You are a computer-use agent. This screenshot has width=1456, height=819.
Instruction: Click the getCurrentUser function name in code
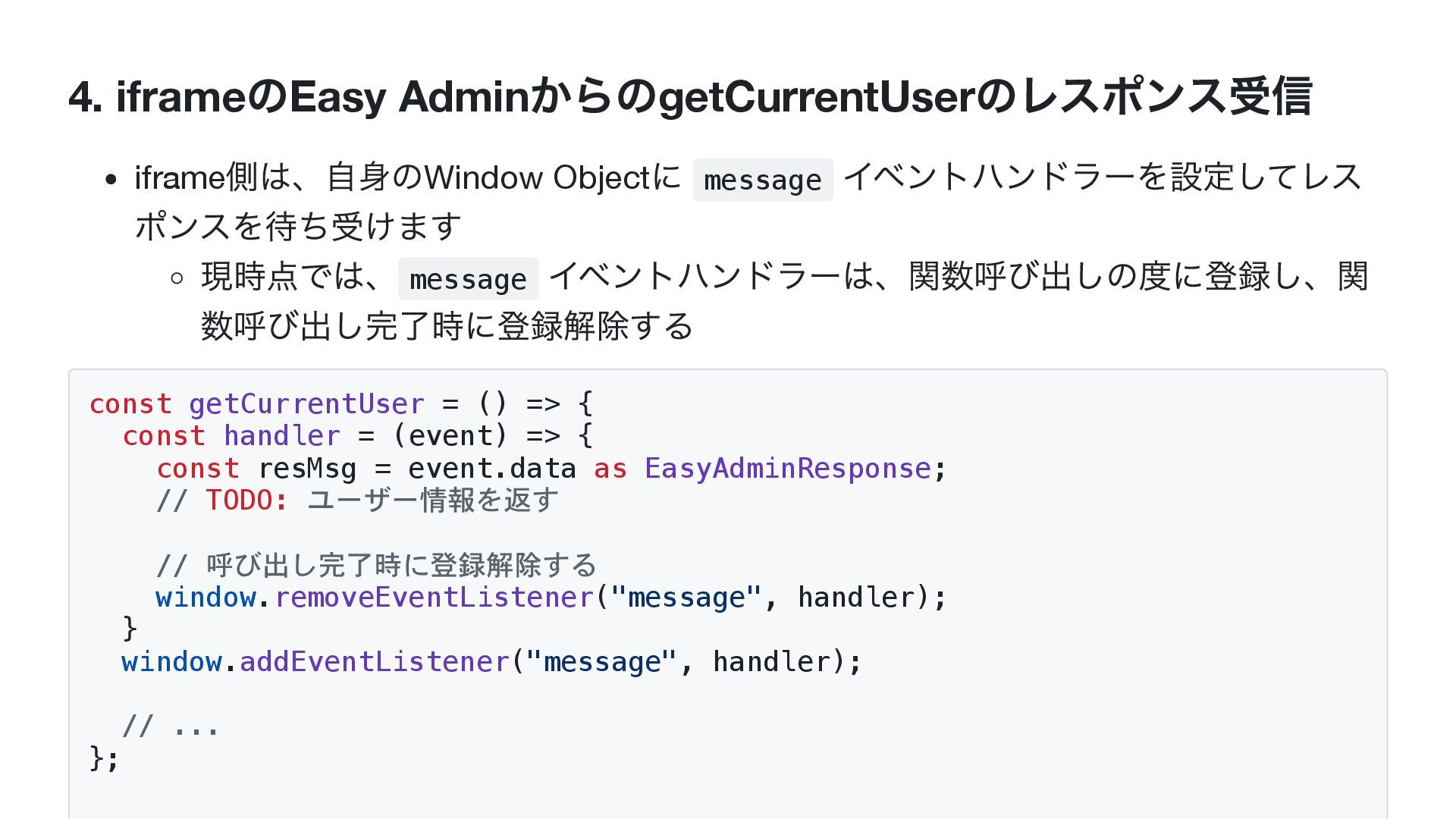pos(306,403)
